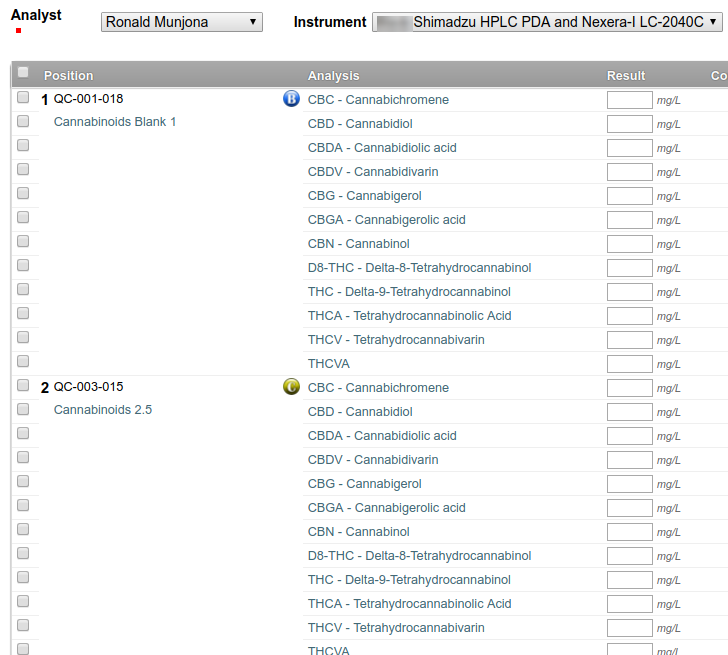Click the blue Blank icon for QC-001-018

click(291, 99)
